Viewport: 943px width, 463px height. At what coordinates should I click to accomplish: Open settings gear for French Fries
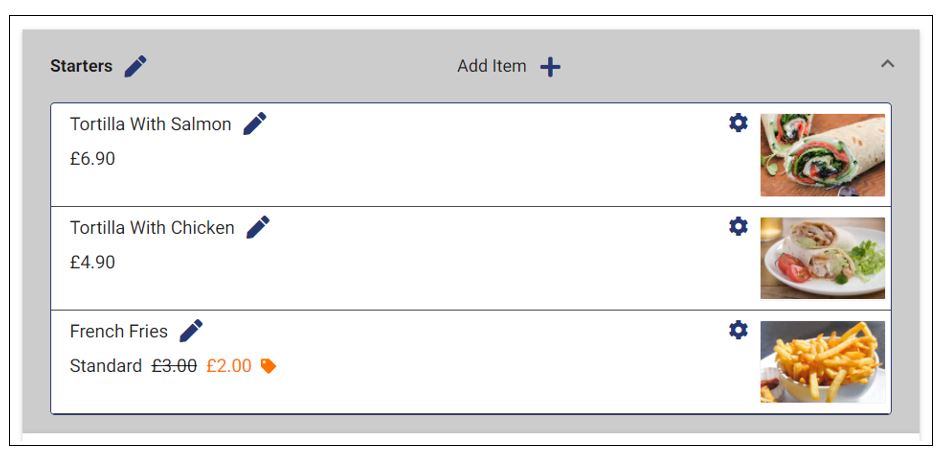pyautogui.click(x=738, y=330)
